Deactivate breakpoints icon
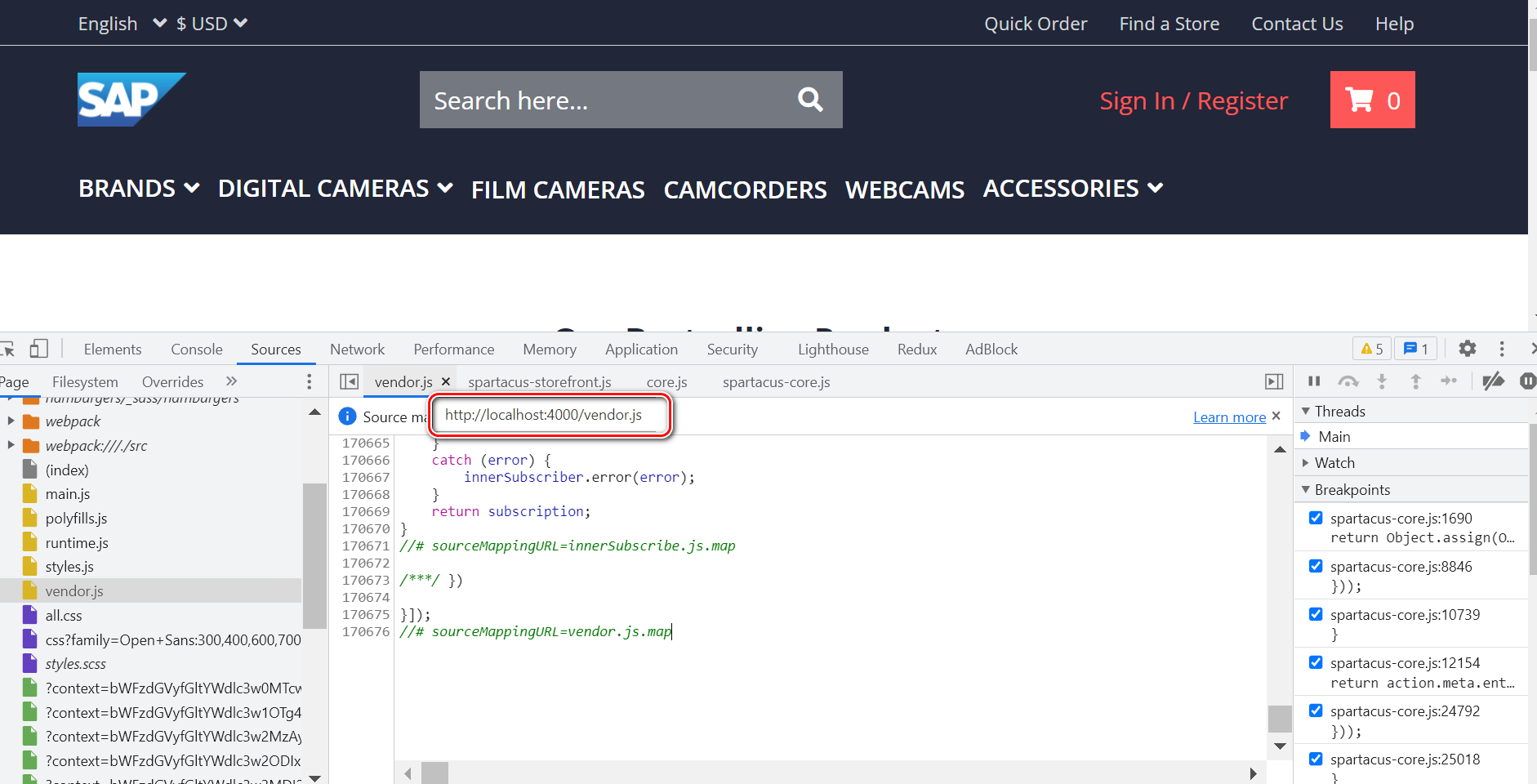The height and width of the screenshot is (784, 1537). pos(1493,381)
